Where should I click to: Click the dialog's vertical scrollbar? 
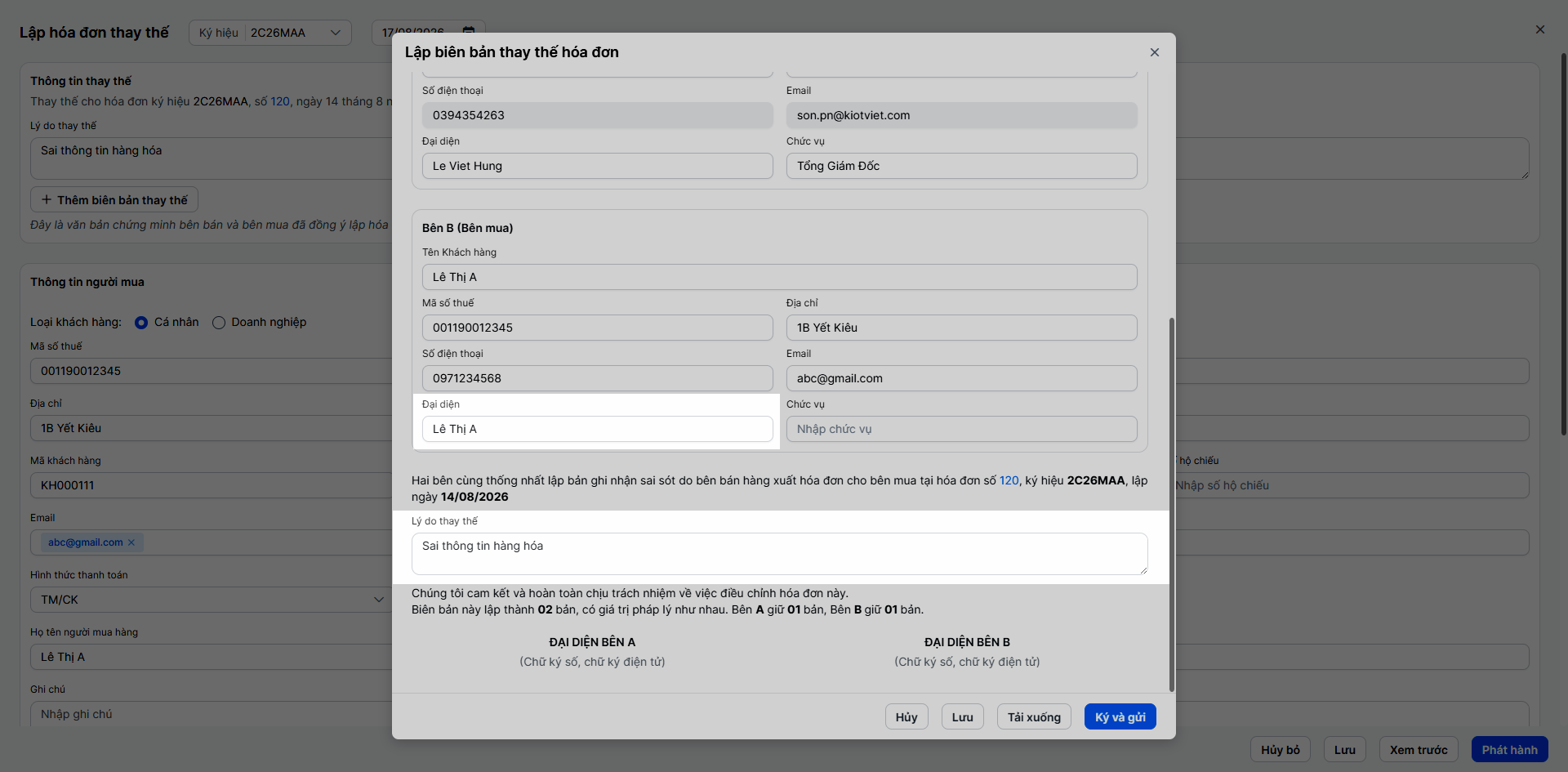click(1172, 504)
